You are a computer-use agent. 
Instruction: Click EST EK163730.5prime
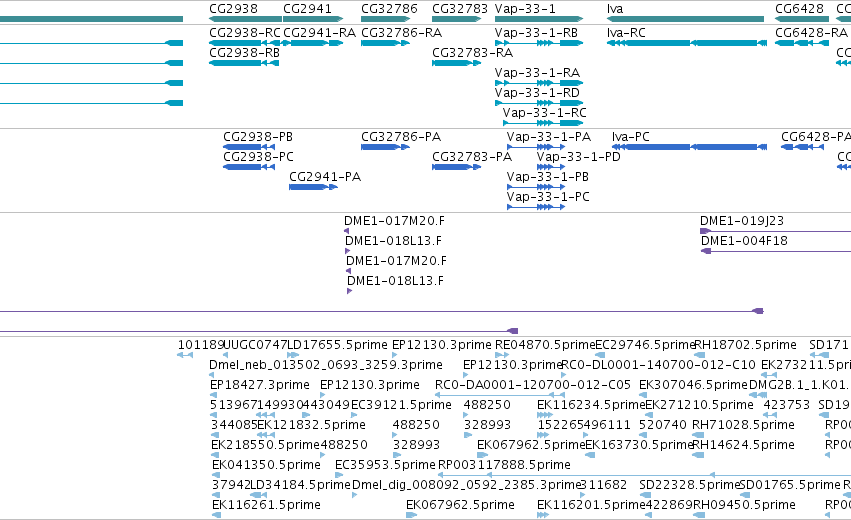(639, 445)
